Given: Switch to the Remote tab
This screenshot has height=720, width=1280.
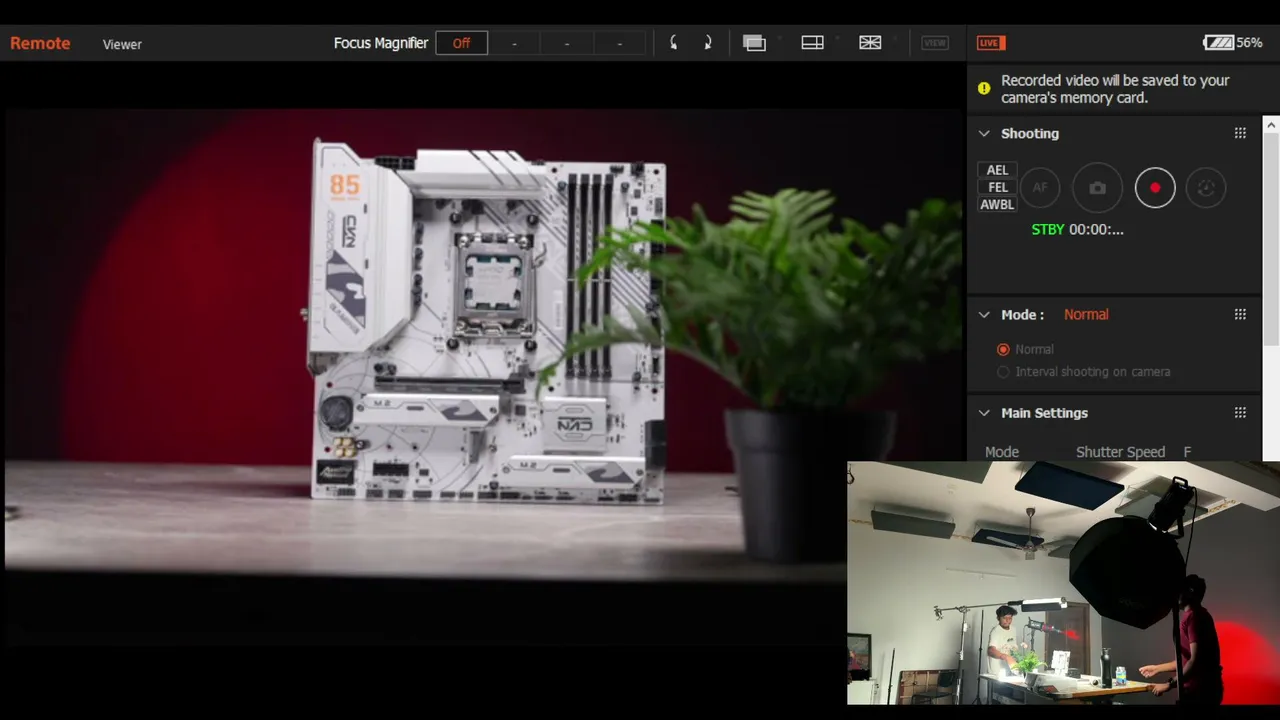Looking at the screenshot, I should [40, 43].
